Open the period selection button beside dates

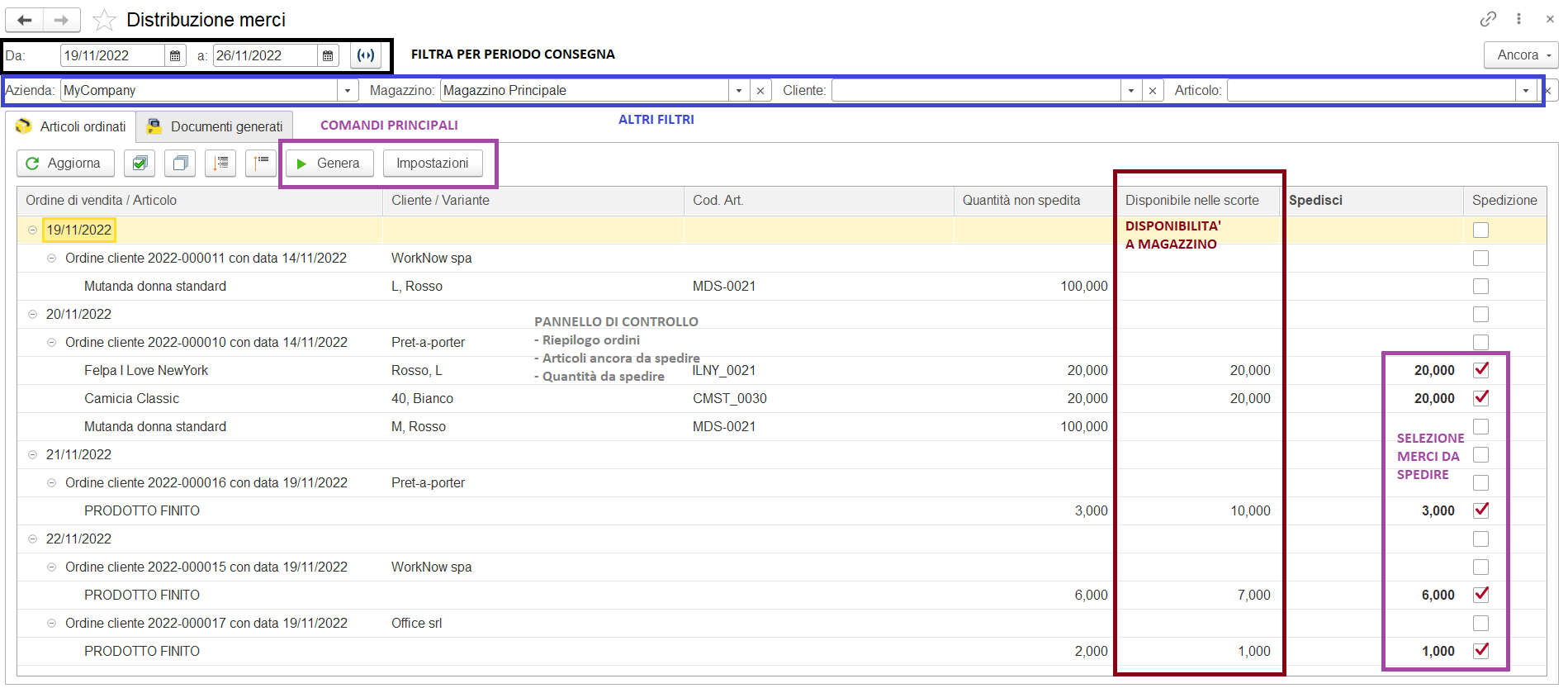click(366, 55)
